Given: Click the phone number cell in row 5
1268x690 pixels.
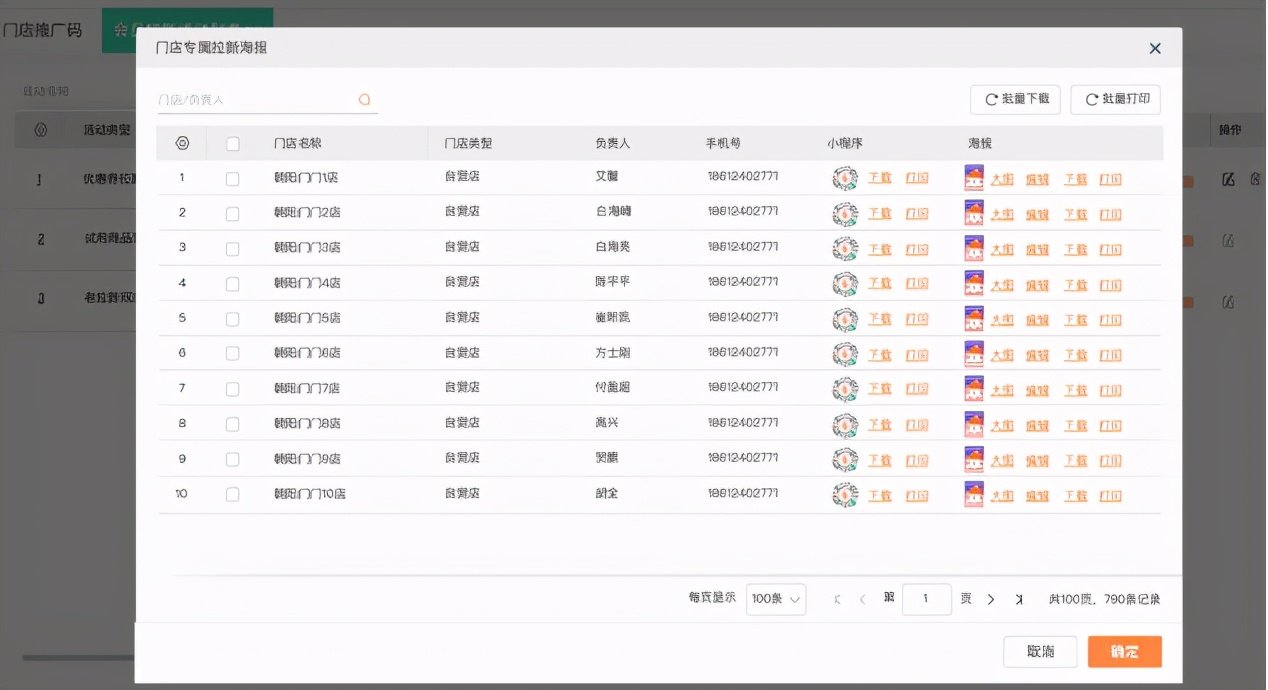Looking at the screenshot, I should click(x=742, y=318).
